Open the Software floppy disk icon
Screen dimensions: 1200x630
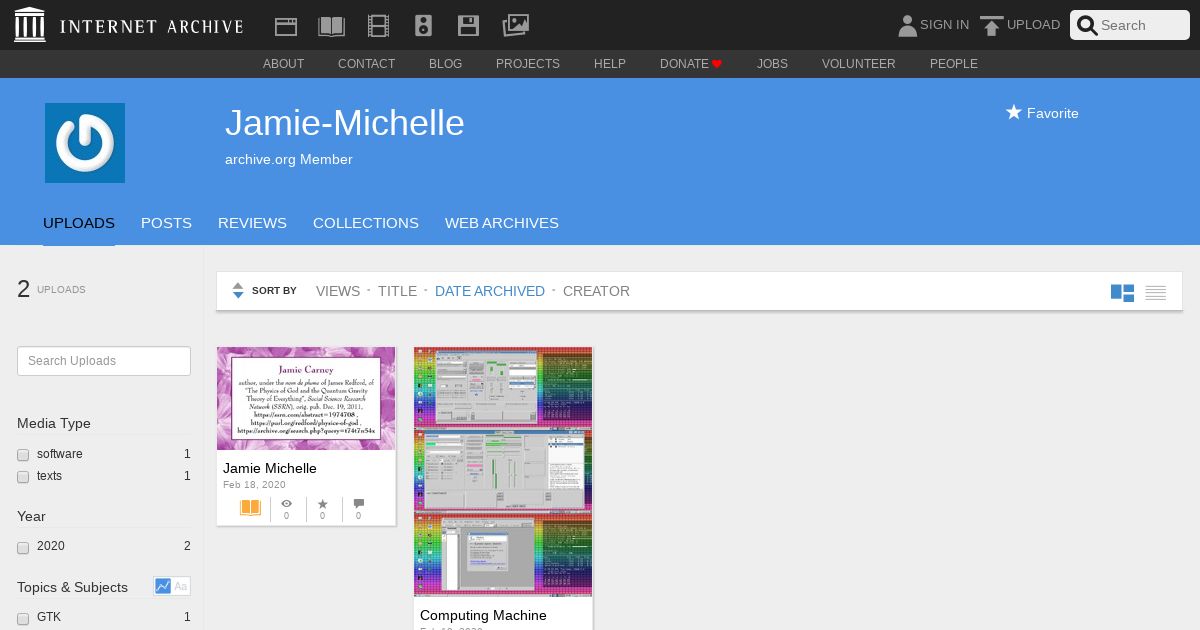pyautogui.click(x=468, y=26)
